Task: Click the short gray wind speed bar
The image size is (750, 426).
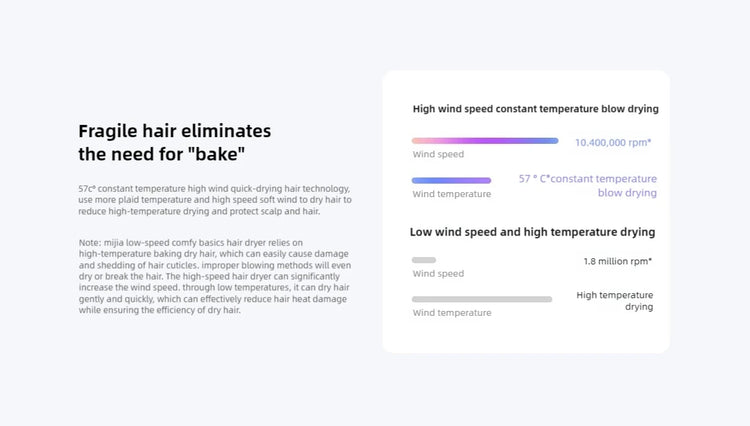Action: (x=424, y=260)
